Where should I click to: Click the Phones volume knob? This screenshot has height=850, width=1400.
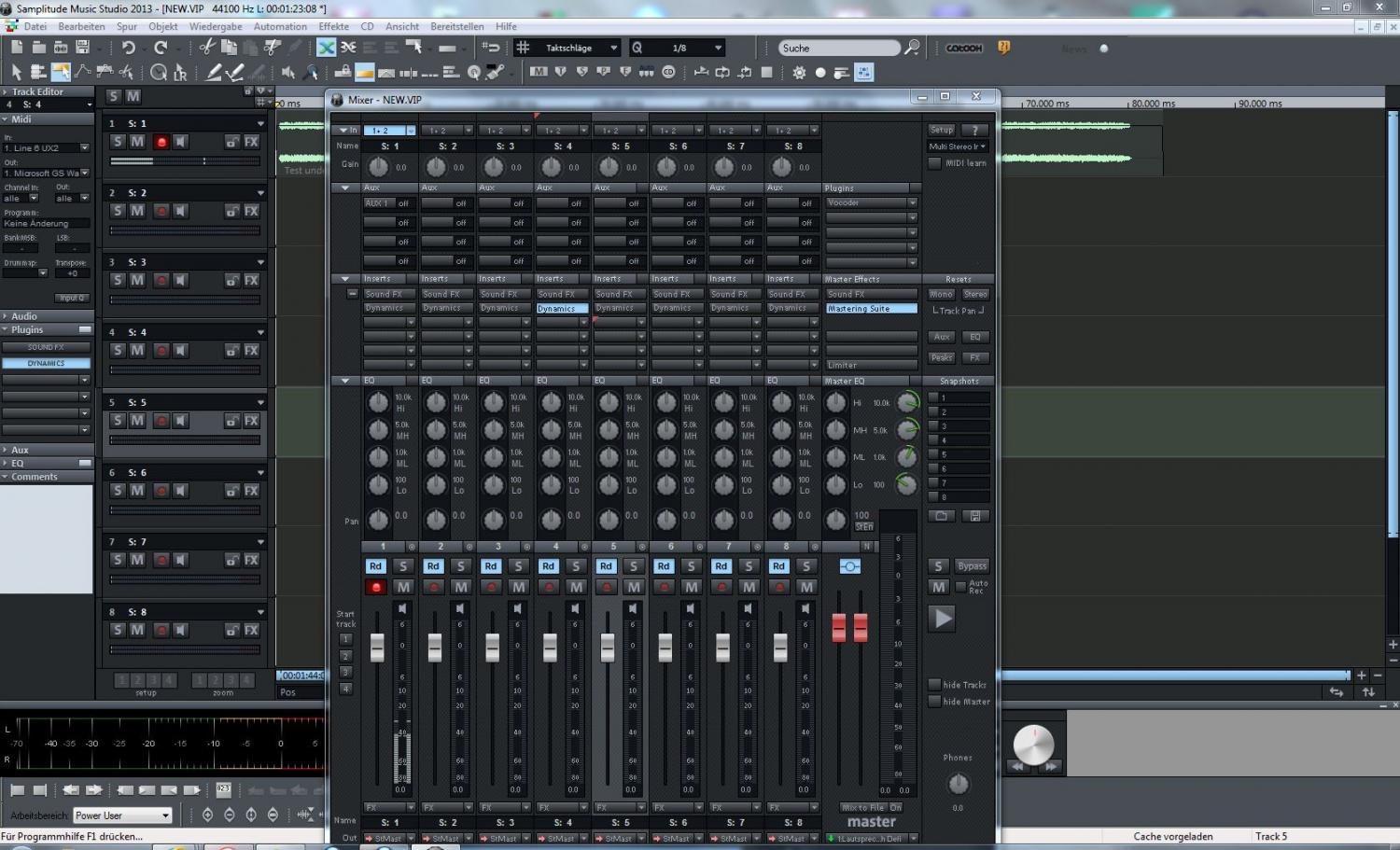tap(958, 783)
